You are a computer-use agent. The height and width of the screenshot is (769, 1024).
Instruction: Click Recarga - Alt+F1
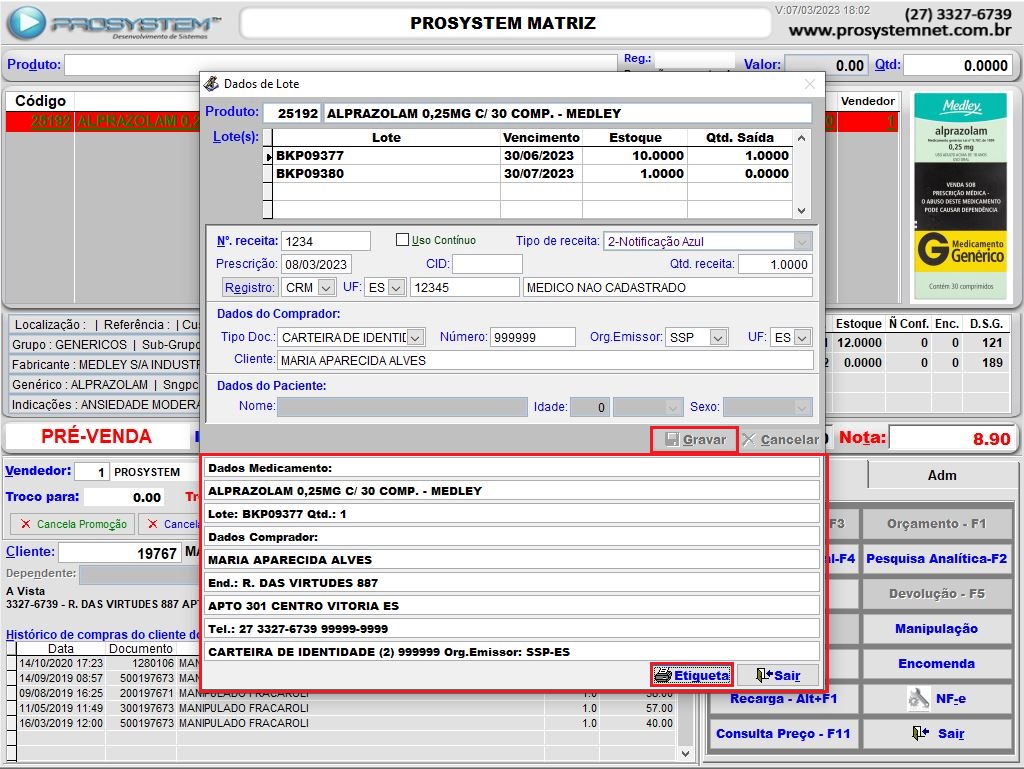(784, 698)
